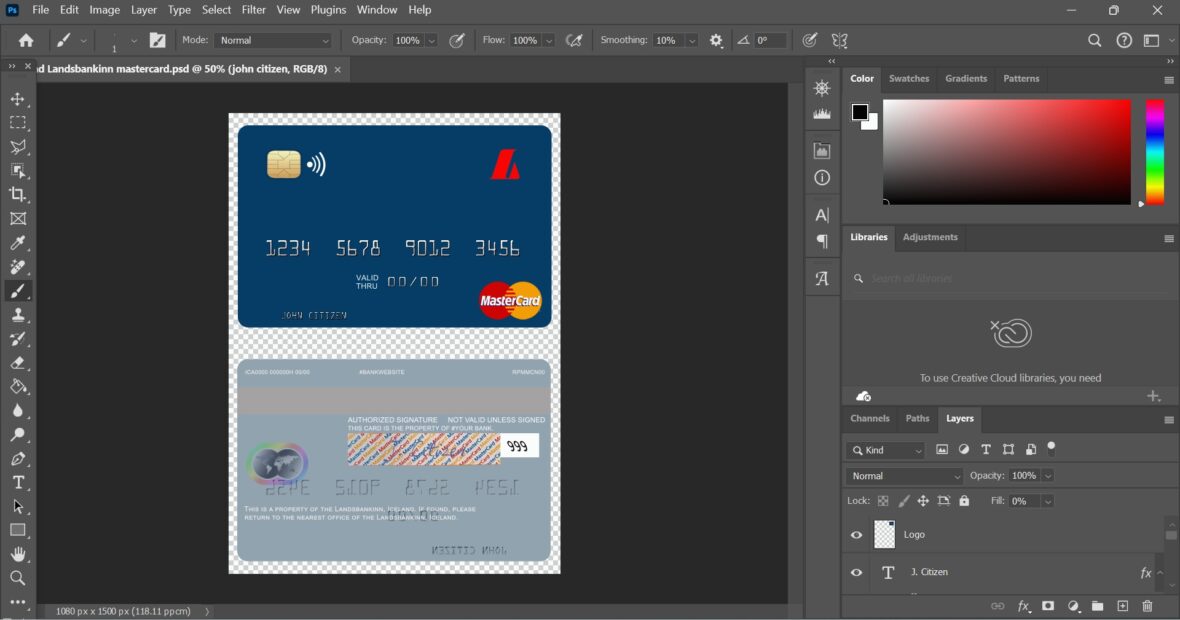Image resolution: width=1180 pixels, height=620 pixels.
Task: Click delete layer trash button
Action: (1147, 606)
